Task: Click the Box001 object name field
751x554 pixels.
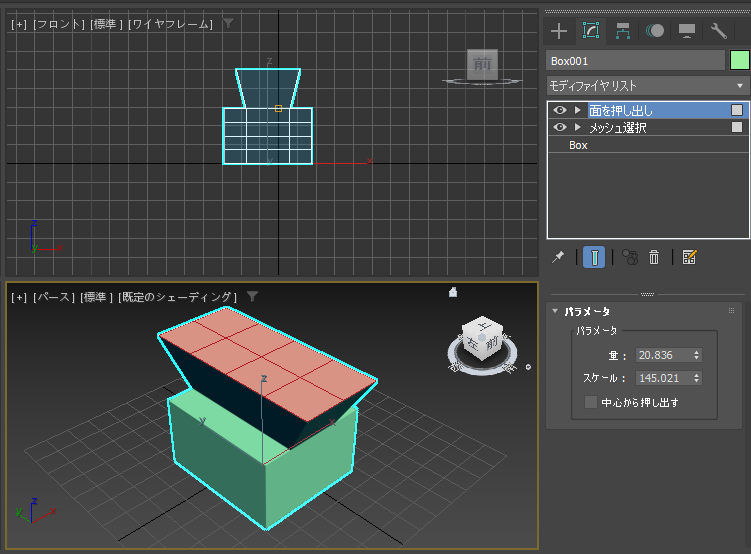Action: 634,61
